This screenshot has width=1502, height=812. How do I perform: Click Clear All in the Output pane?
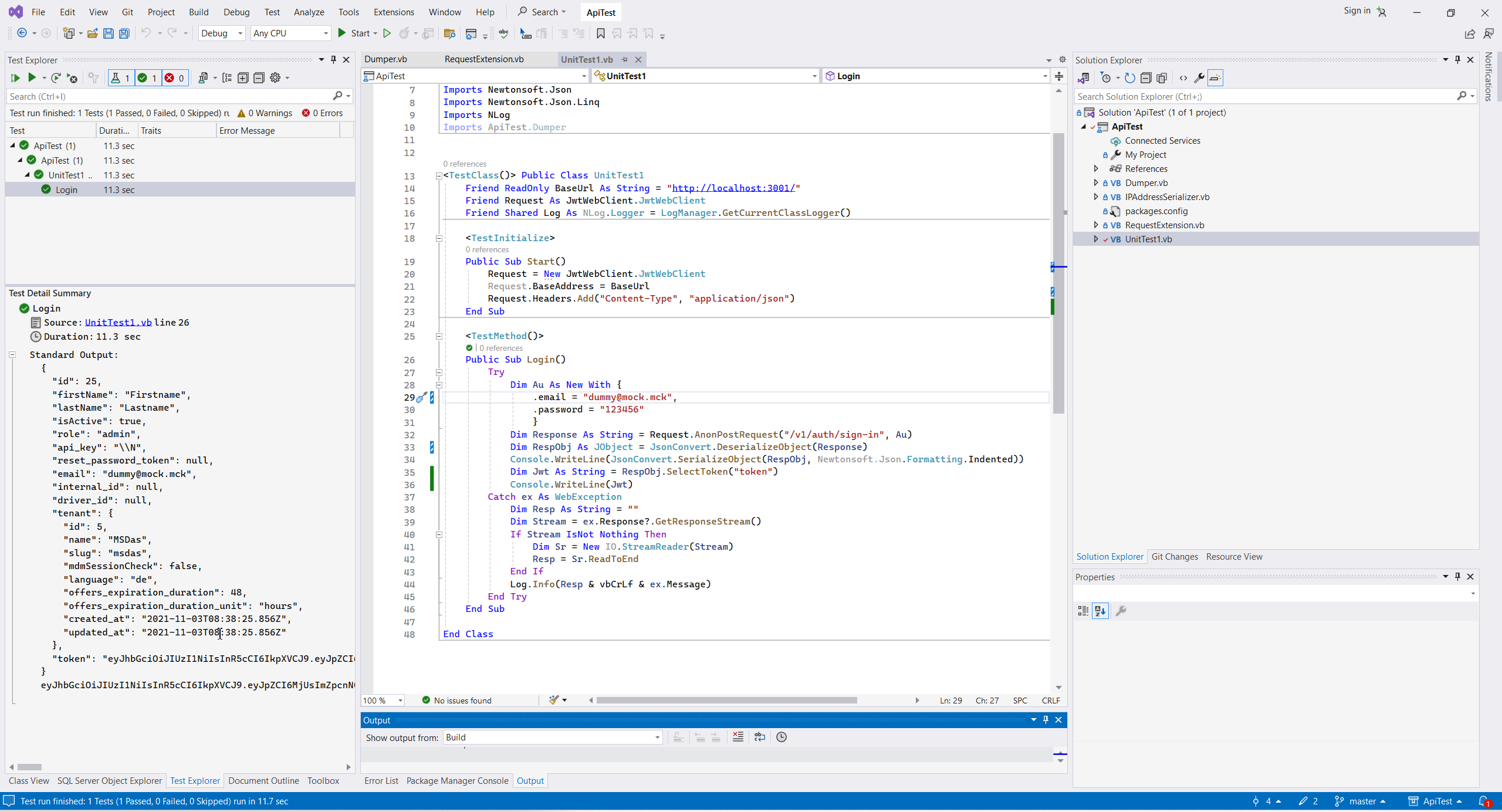click(738, 737)
